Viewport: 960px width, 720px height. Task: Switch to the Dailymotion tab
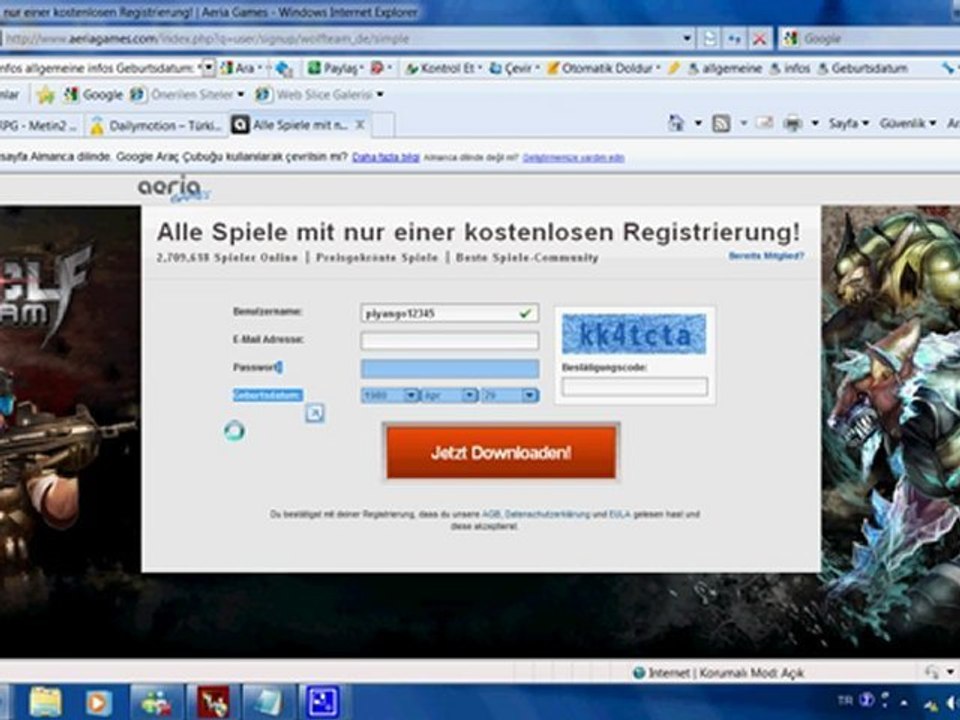coord(157,126)
